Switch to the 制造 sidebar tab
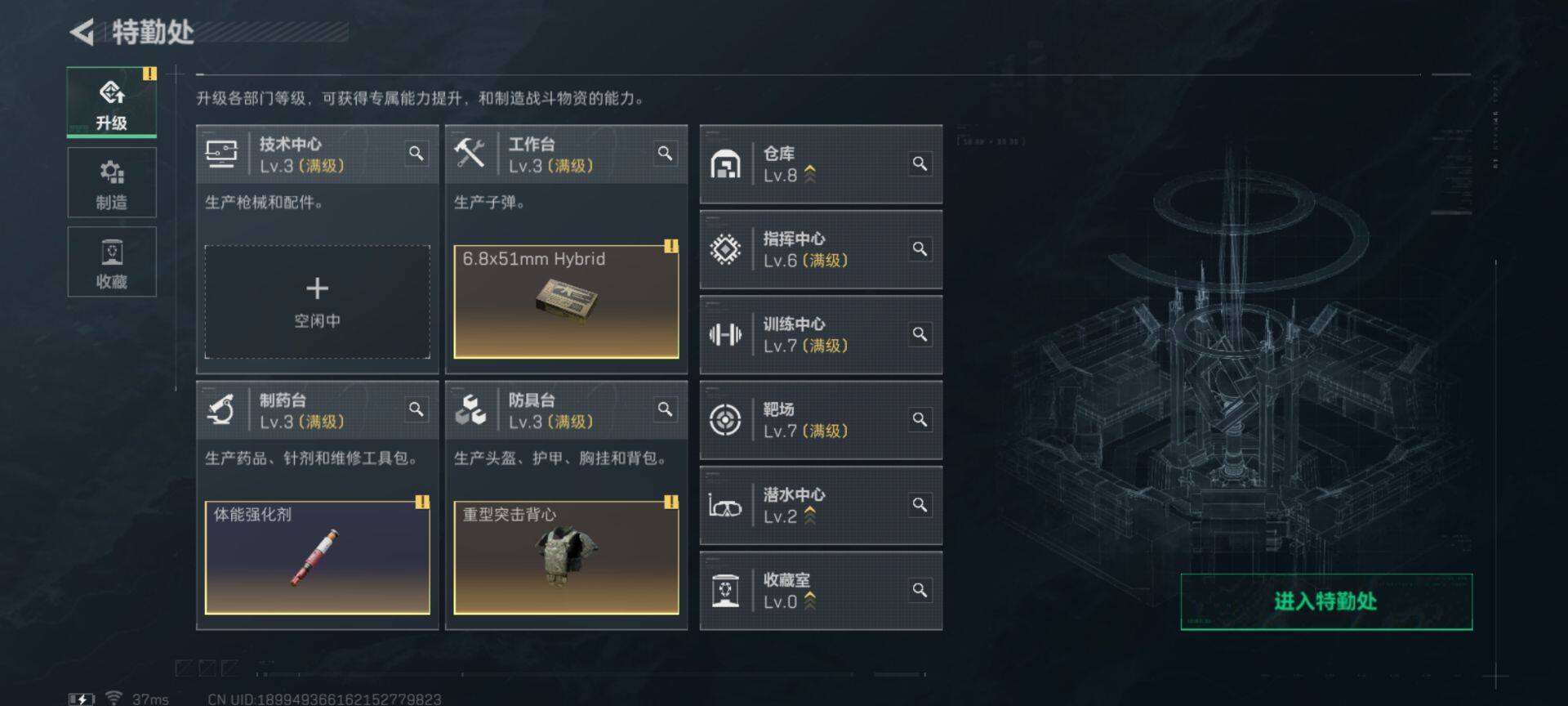 [x=112, y=183]
